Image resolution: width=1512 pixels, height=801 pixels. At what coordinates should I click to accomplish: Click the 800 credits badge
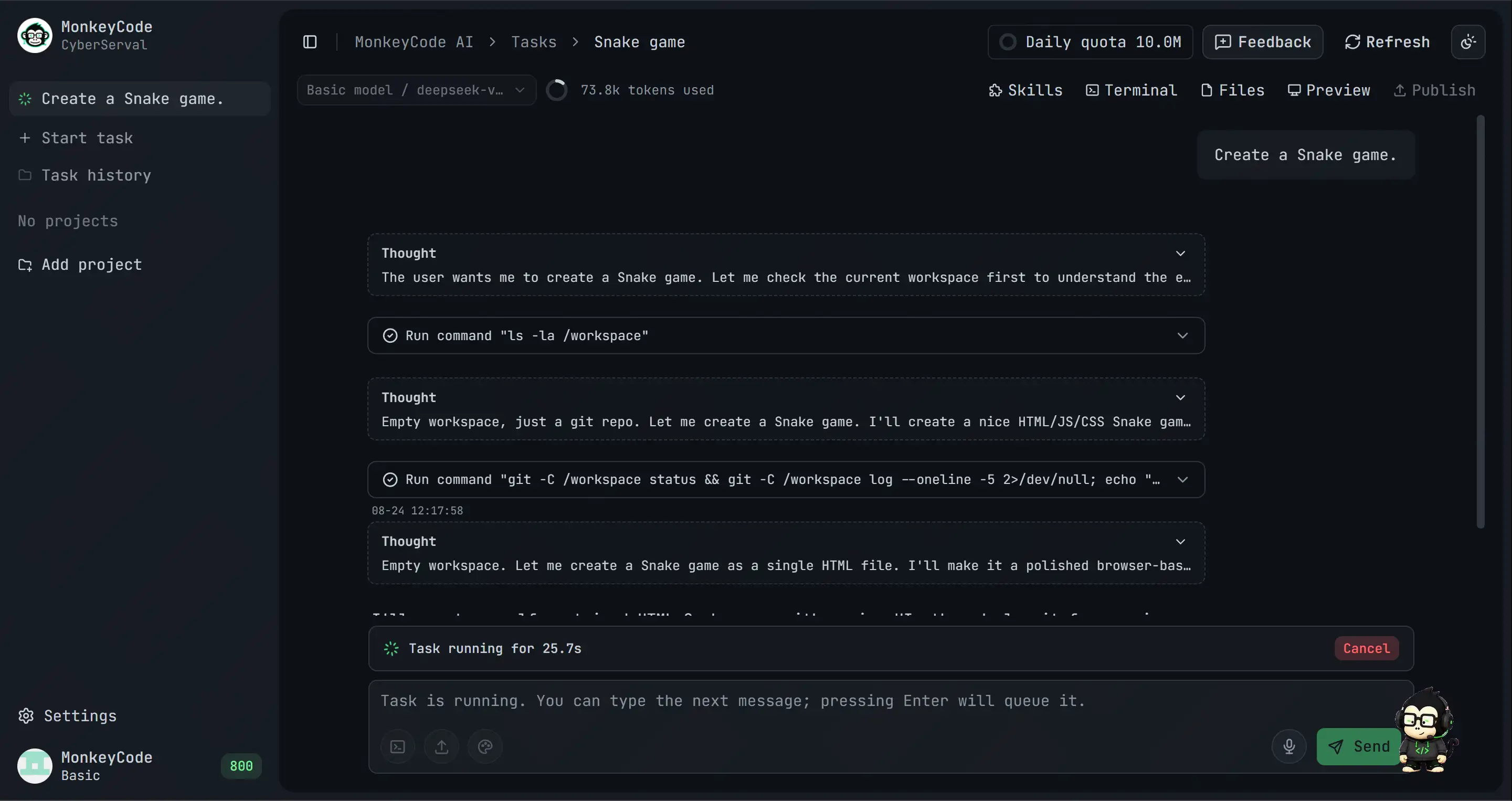241,766
